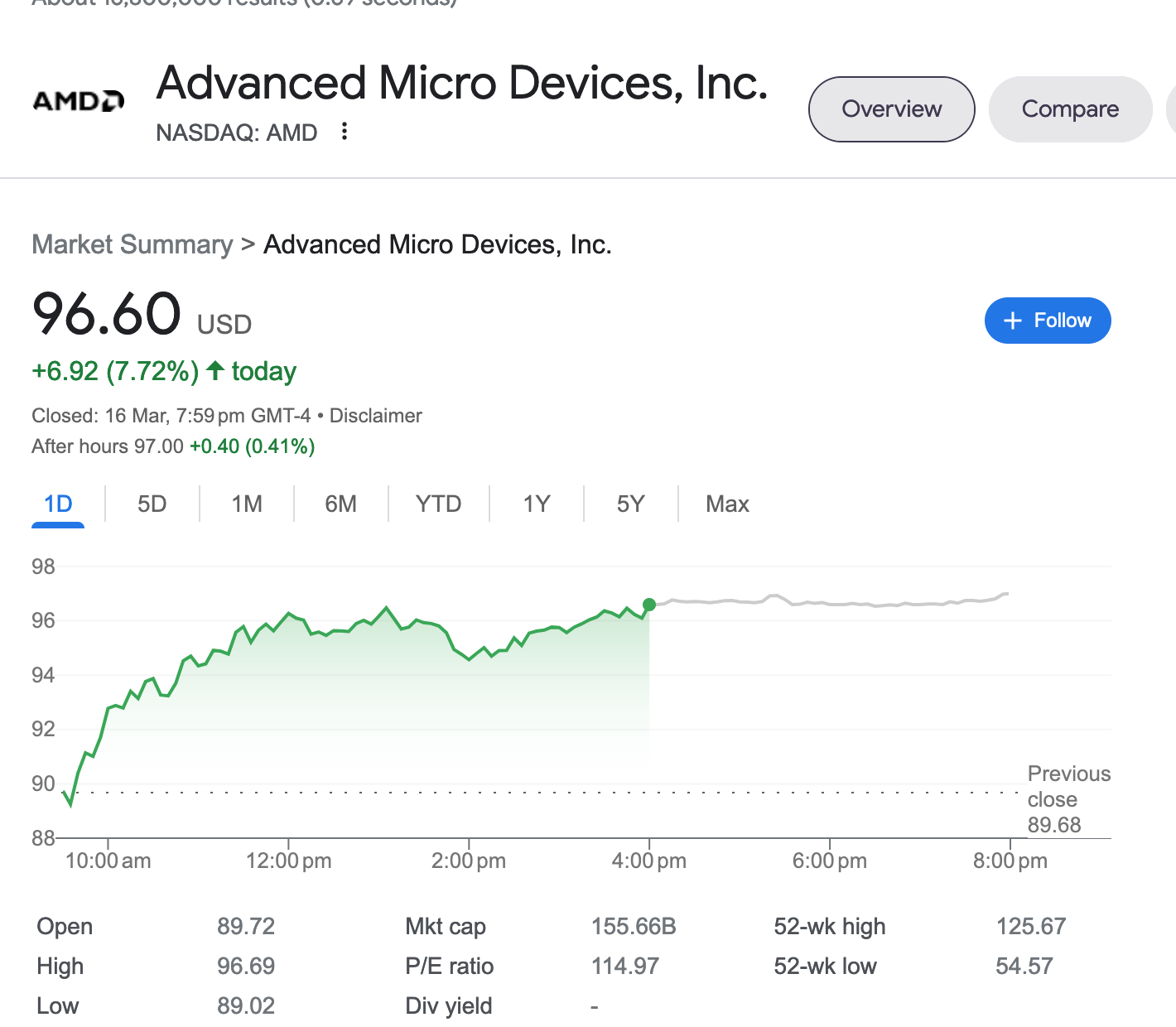This screenshot has width=1176, height=1027.
Task: Open the Compare tab
Action: pyautogui.click(x=1070, y=109)
